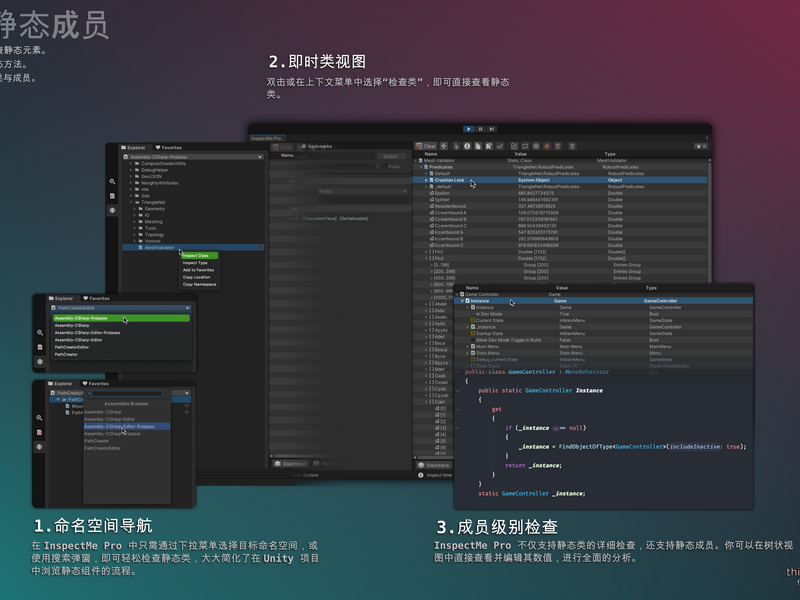Click the red circle icon in the inspector toolbar
This screenshot has height=600, width=800.
546,146
